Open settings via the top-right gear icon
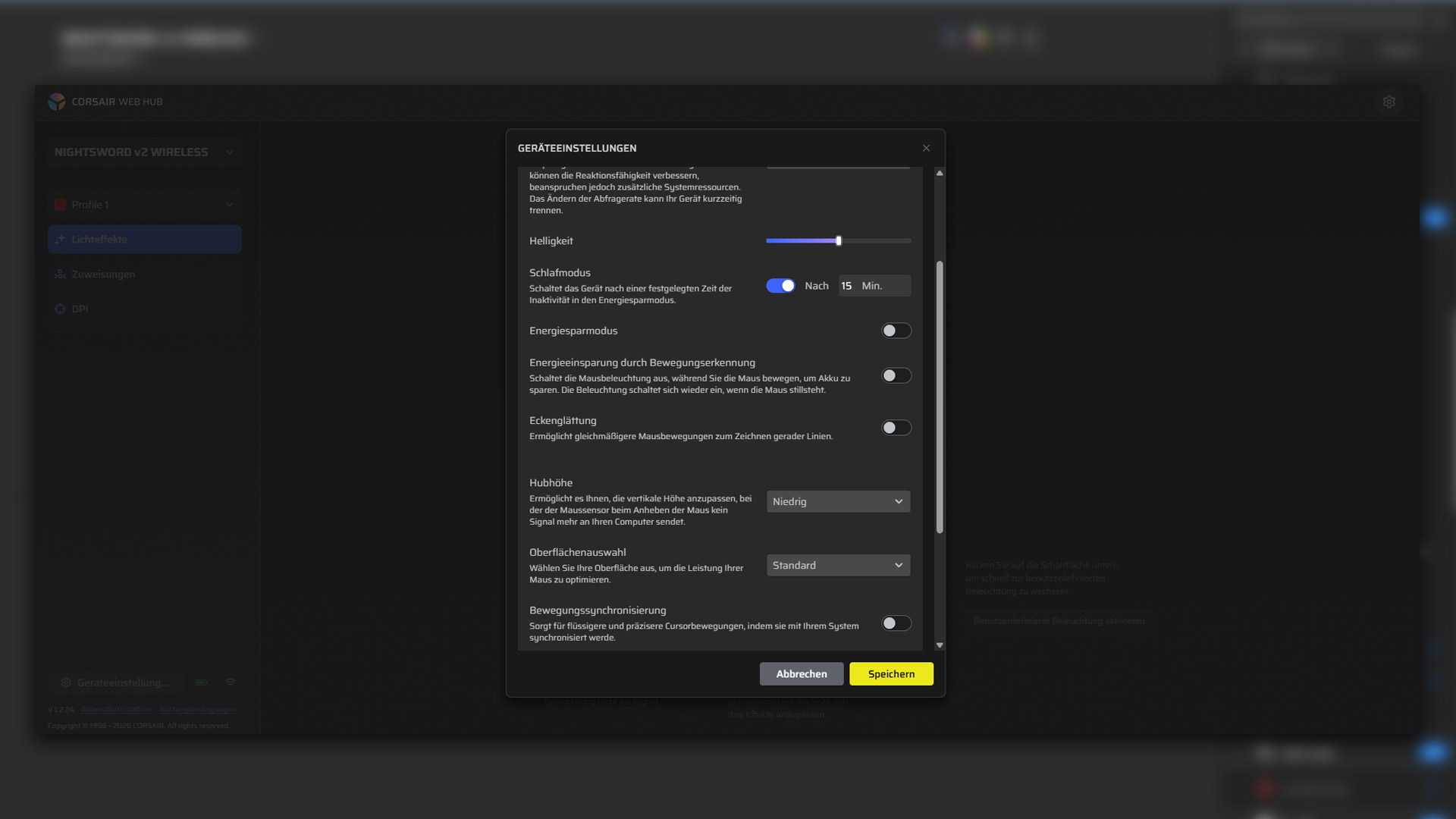Screen dimensions: 1456x819 click(1389, 102)
